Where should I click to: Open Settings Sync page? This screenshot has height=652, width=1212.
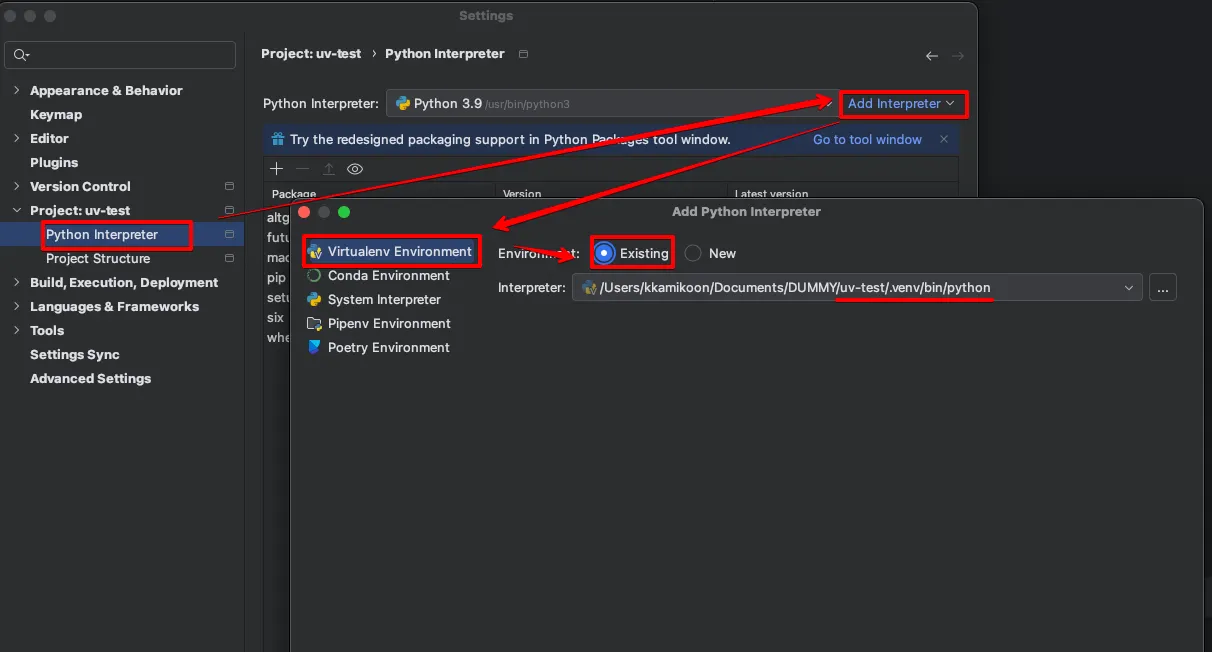point(75,354)
